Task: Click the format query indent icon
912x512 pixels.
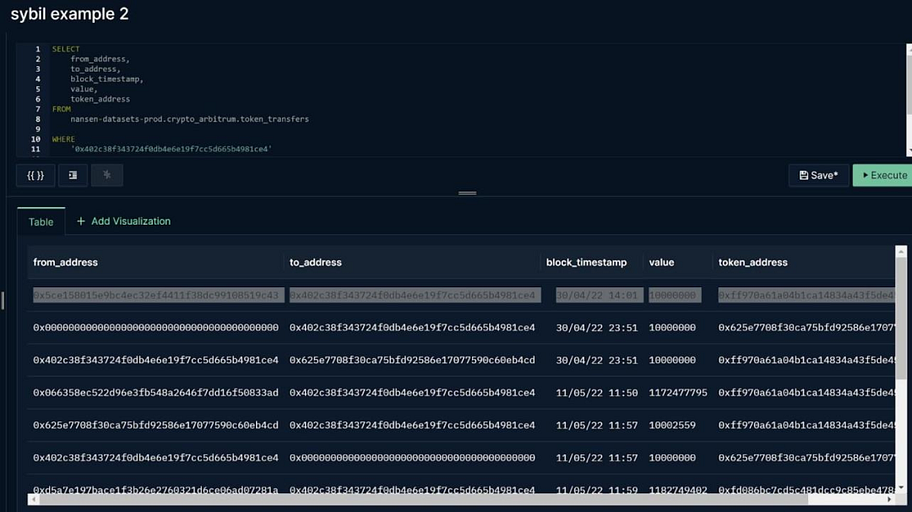Action: coord(73,175)
